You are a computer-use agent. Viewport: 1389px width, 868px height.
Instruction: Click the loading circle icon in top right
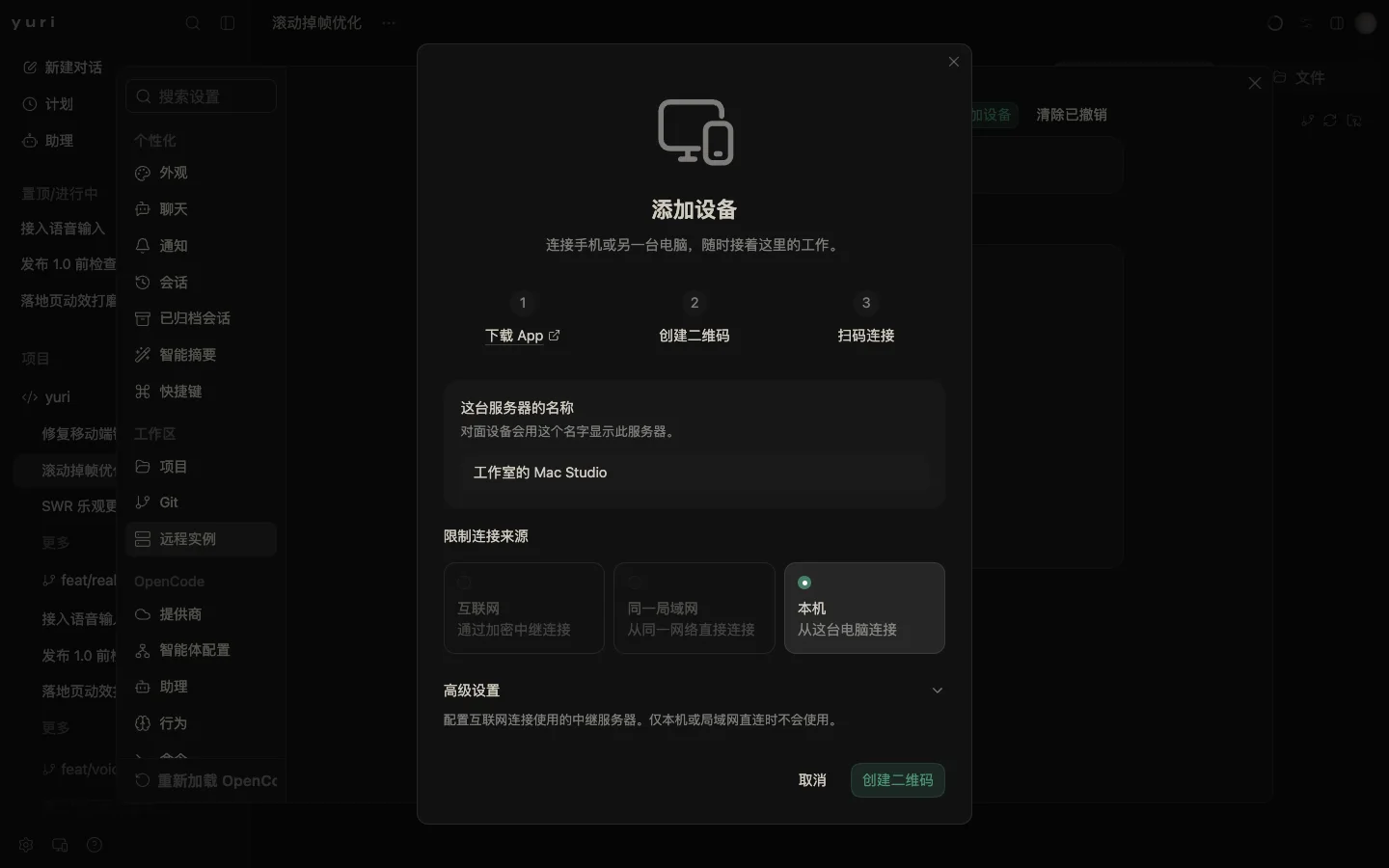point(1275,23)
